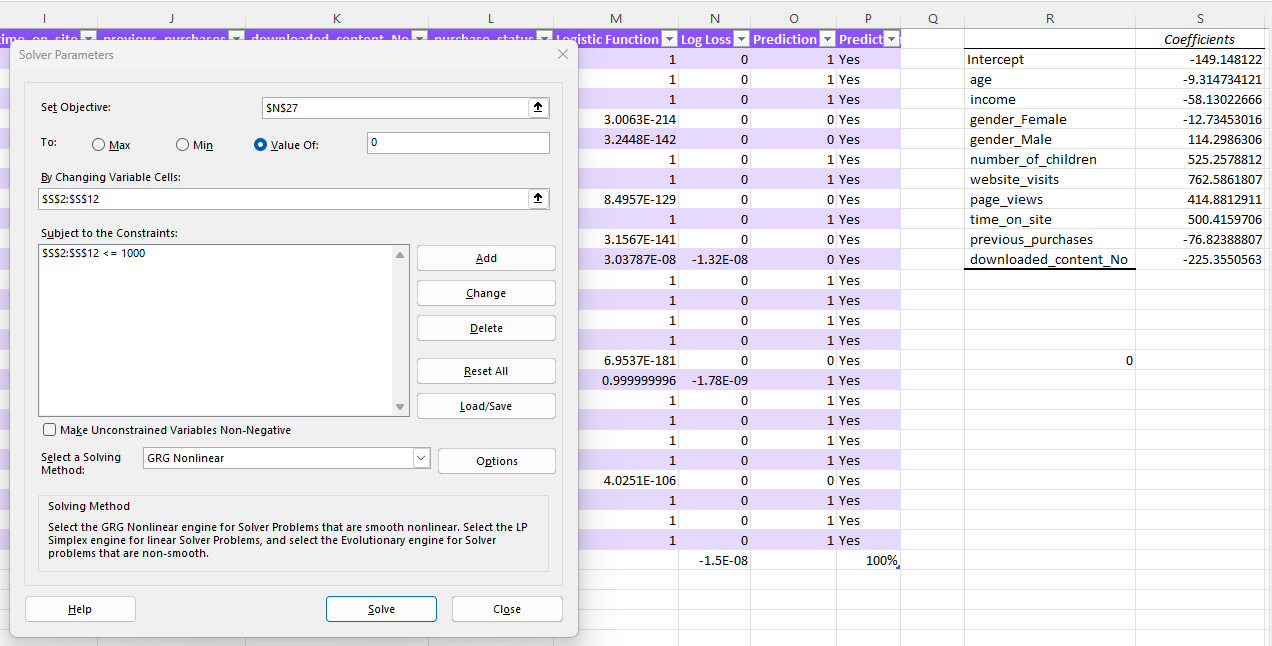Collapse the Set Objective range selector
This screenshot has width=1272, height=646.
coord(538,107)
